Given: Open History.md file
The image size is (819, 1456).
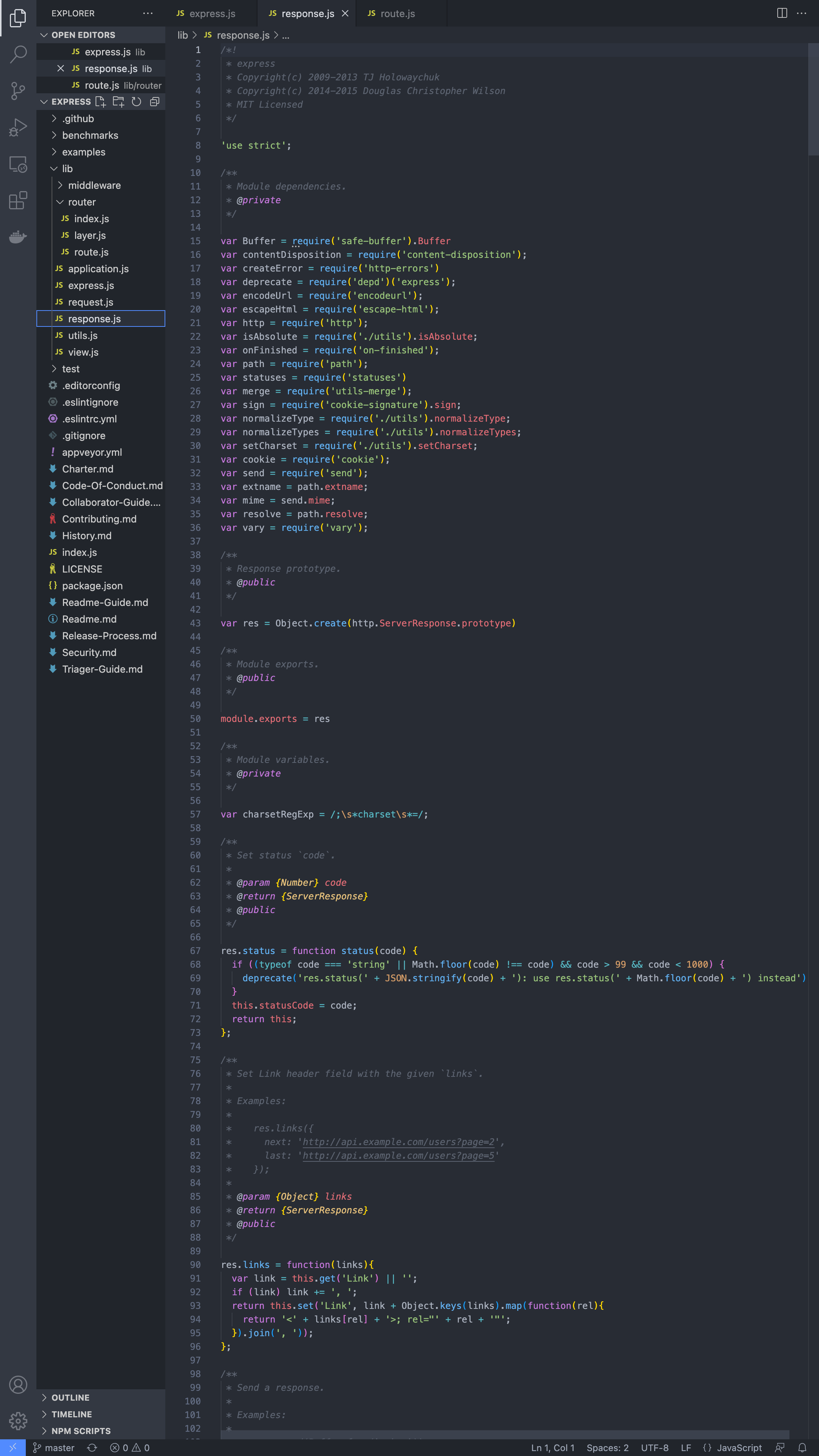Looking at the screenshot, I should (100, 535).
